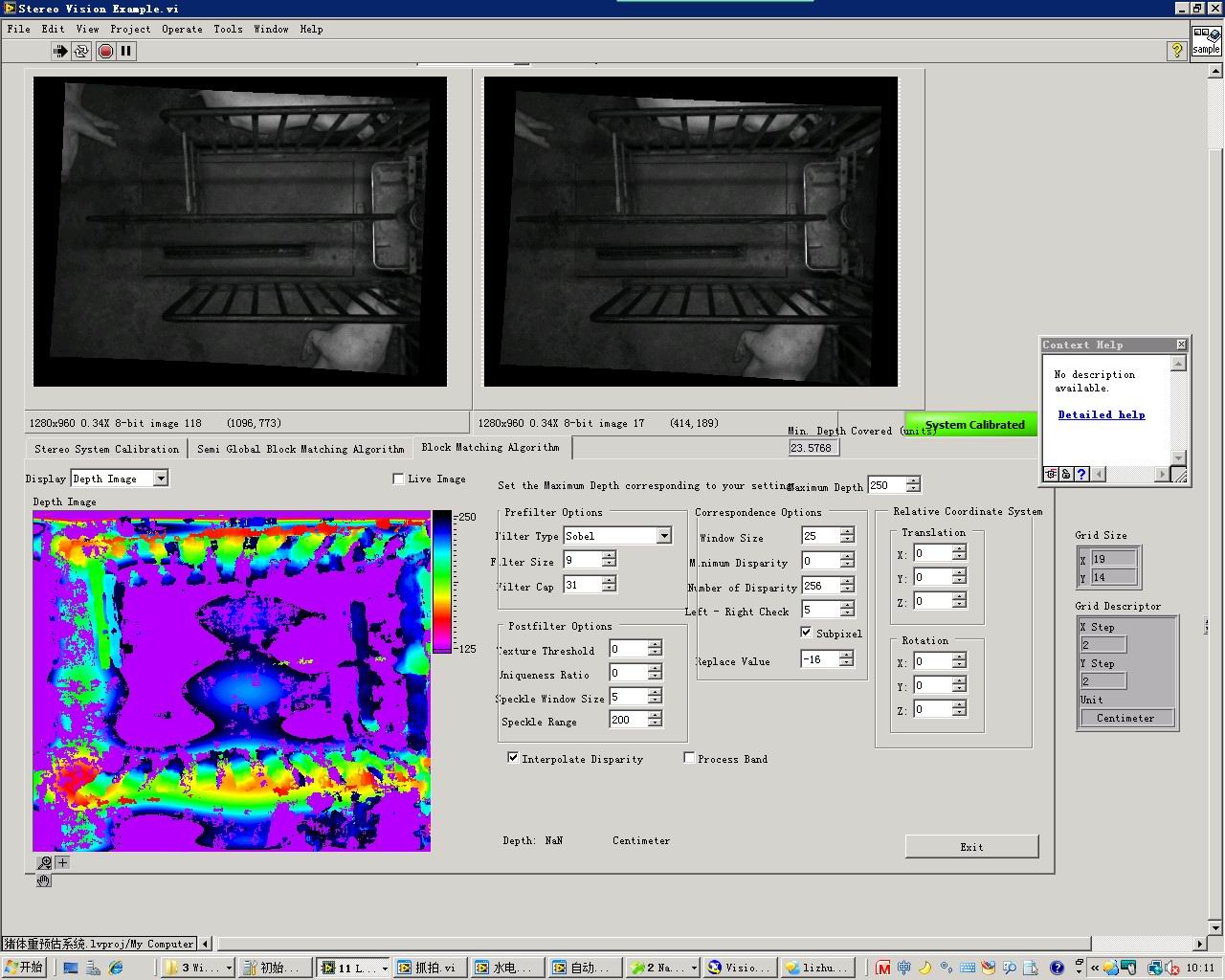Open the '3 Wi...' folder taskbar group

click(x=199, y=968)
